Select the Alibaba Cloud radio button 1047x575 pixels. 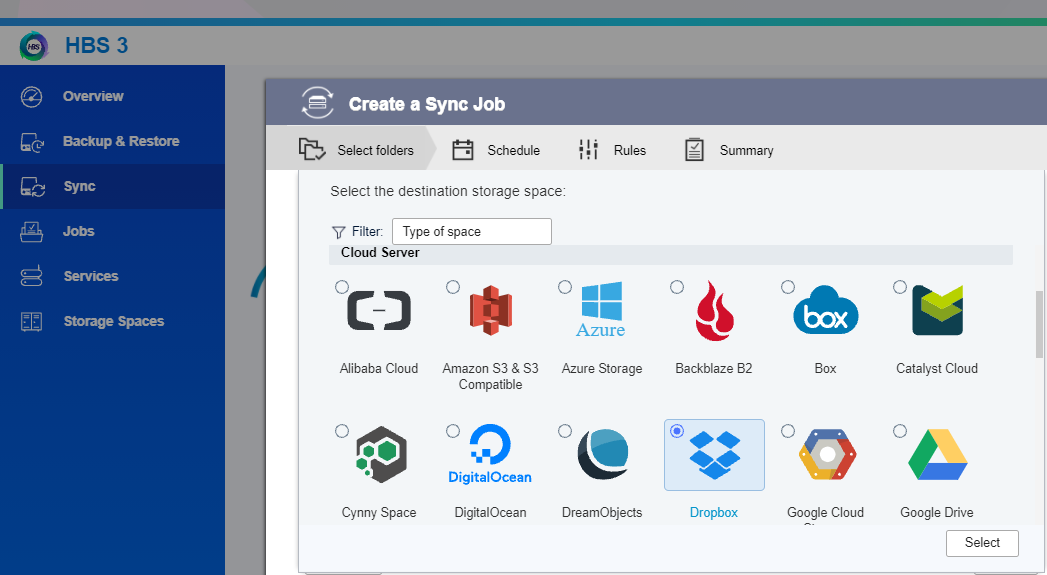pos(342,287)
